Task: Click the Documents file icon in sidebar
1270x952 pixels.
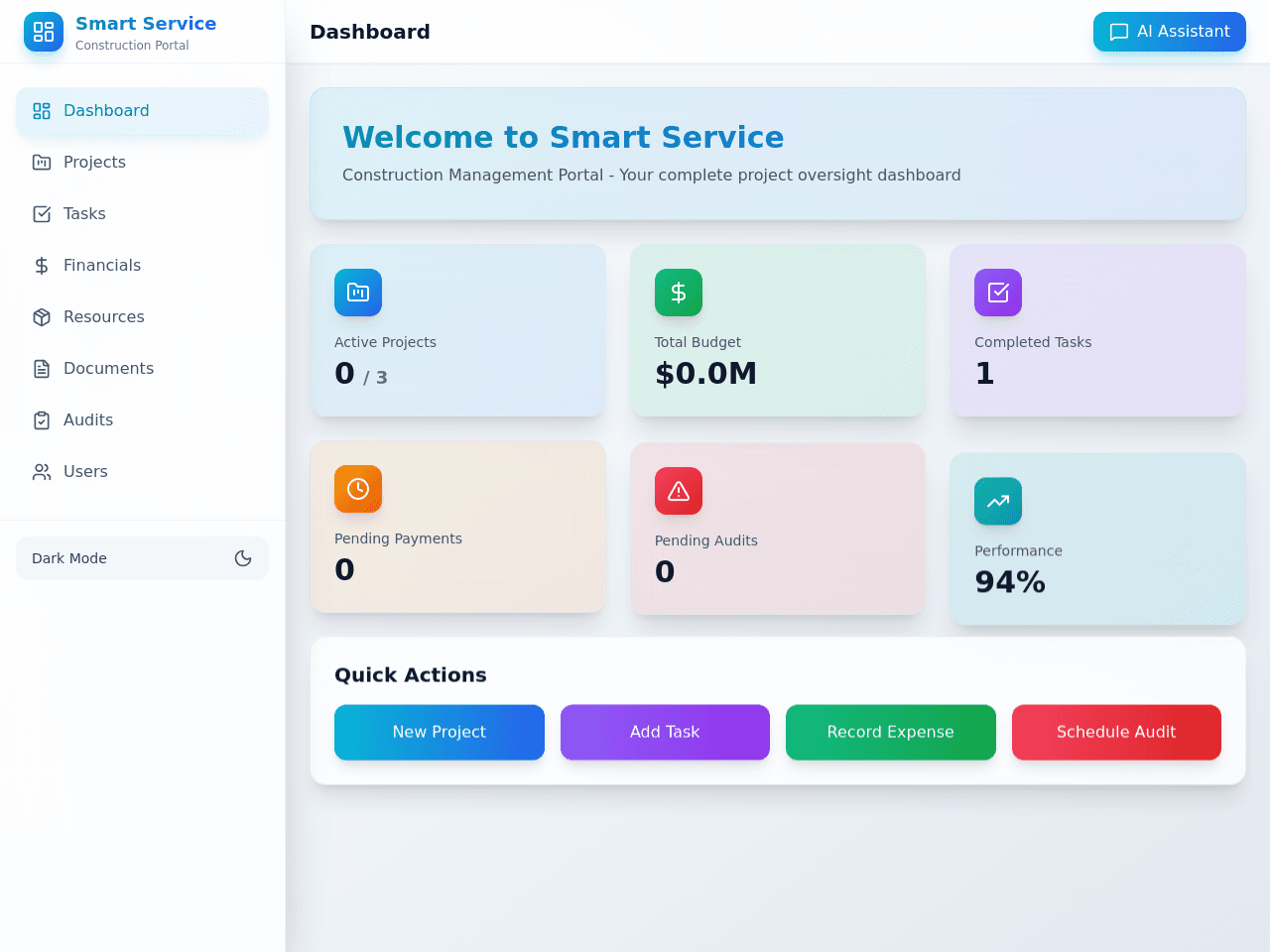Action: (x=42, y=369)
